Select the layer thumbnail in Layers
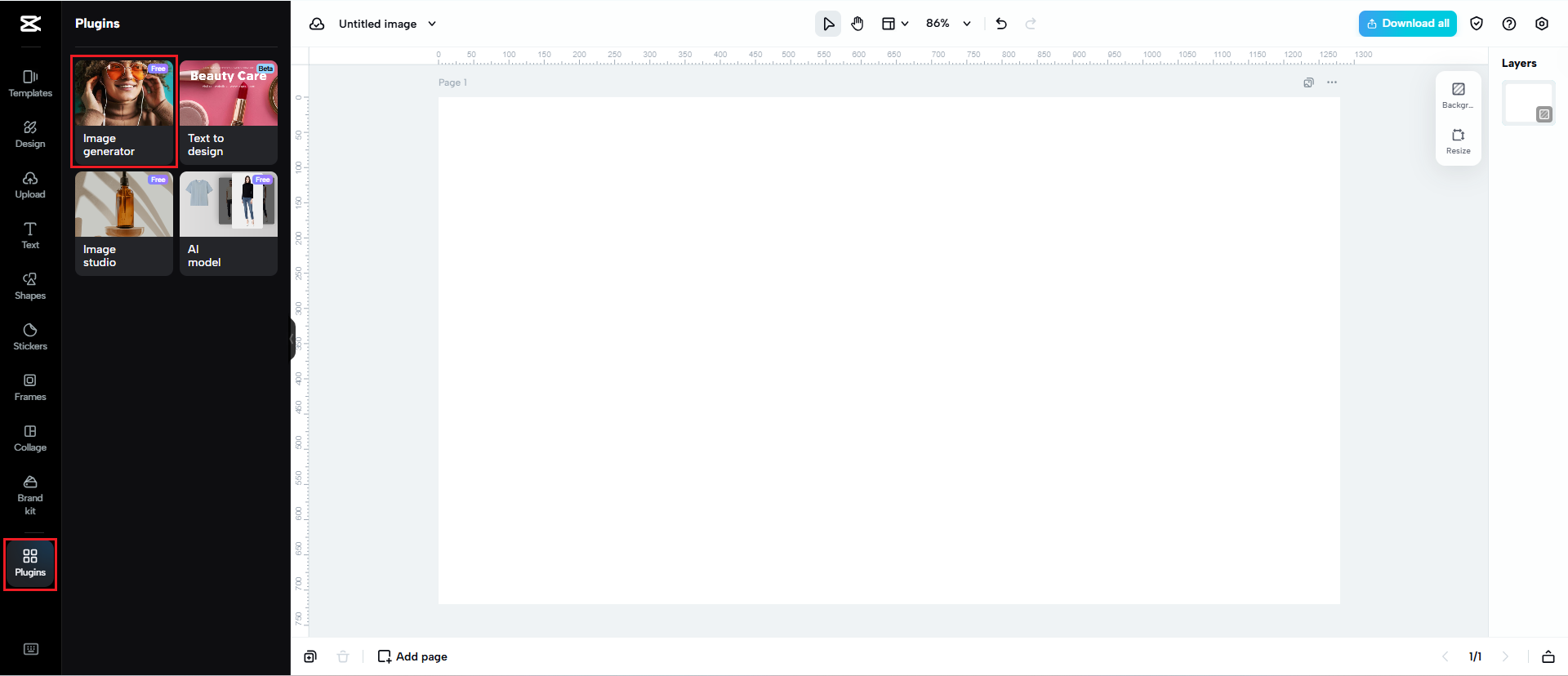Image resolution: width=1568 pixels, height=676 pixels. [x=1529, y=103]
